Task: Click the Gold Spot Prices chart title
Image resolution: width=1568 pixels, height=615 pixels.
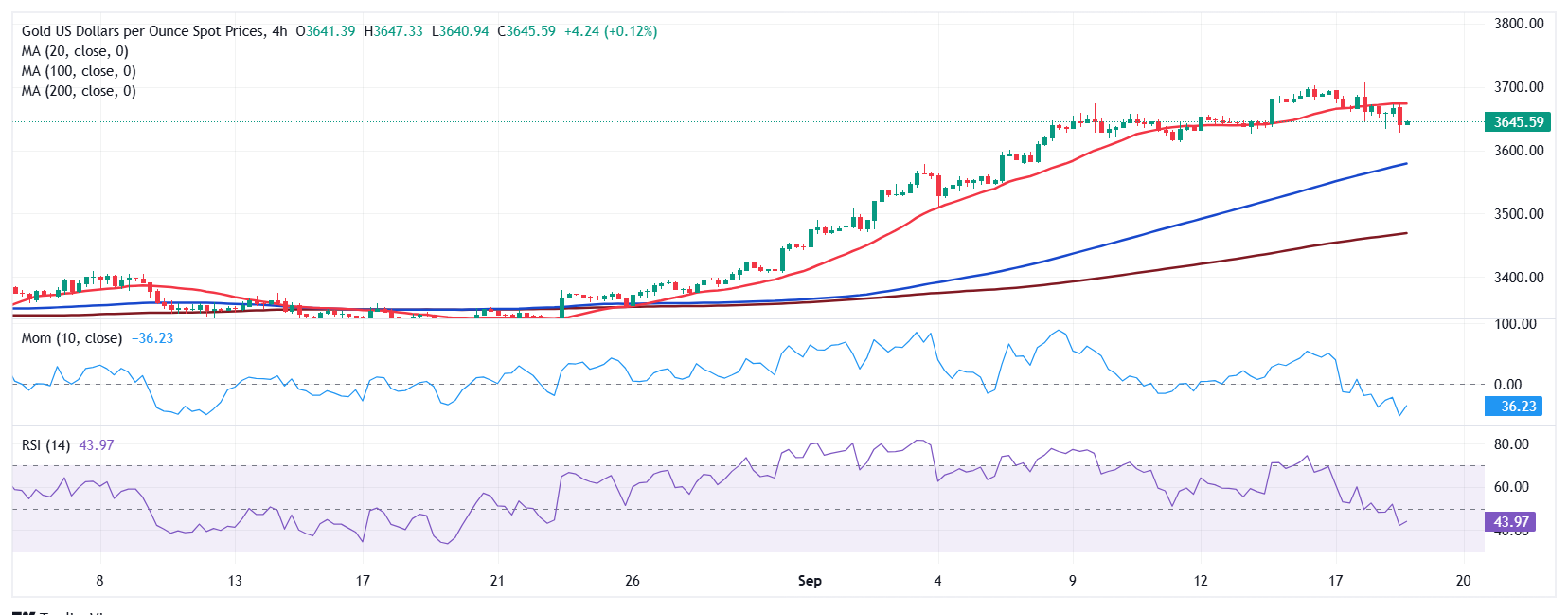Action: (x=142, y=31)
